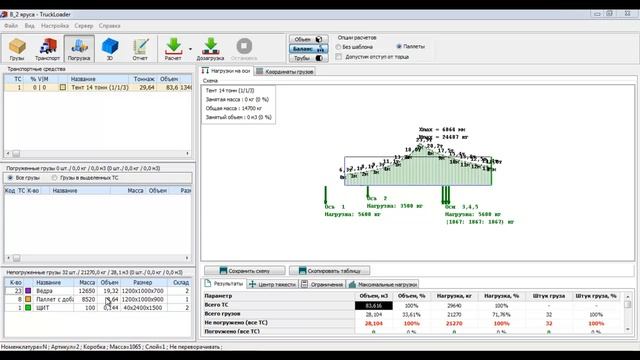Click the Объем, м3 results column header
Image resolution: width=640 pixels, height=360 pixels.
point(374,296)
